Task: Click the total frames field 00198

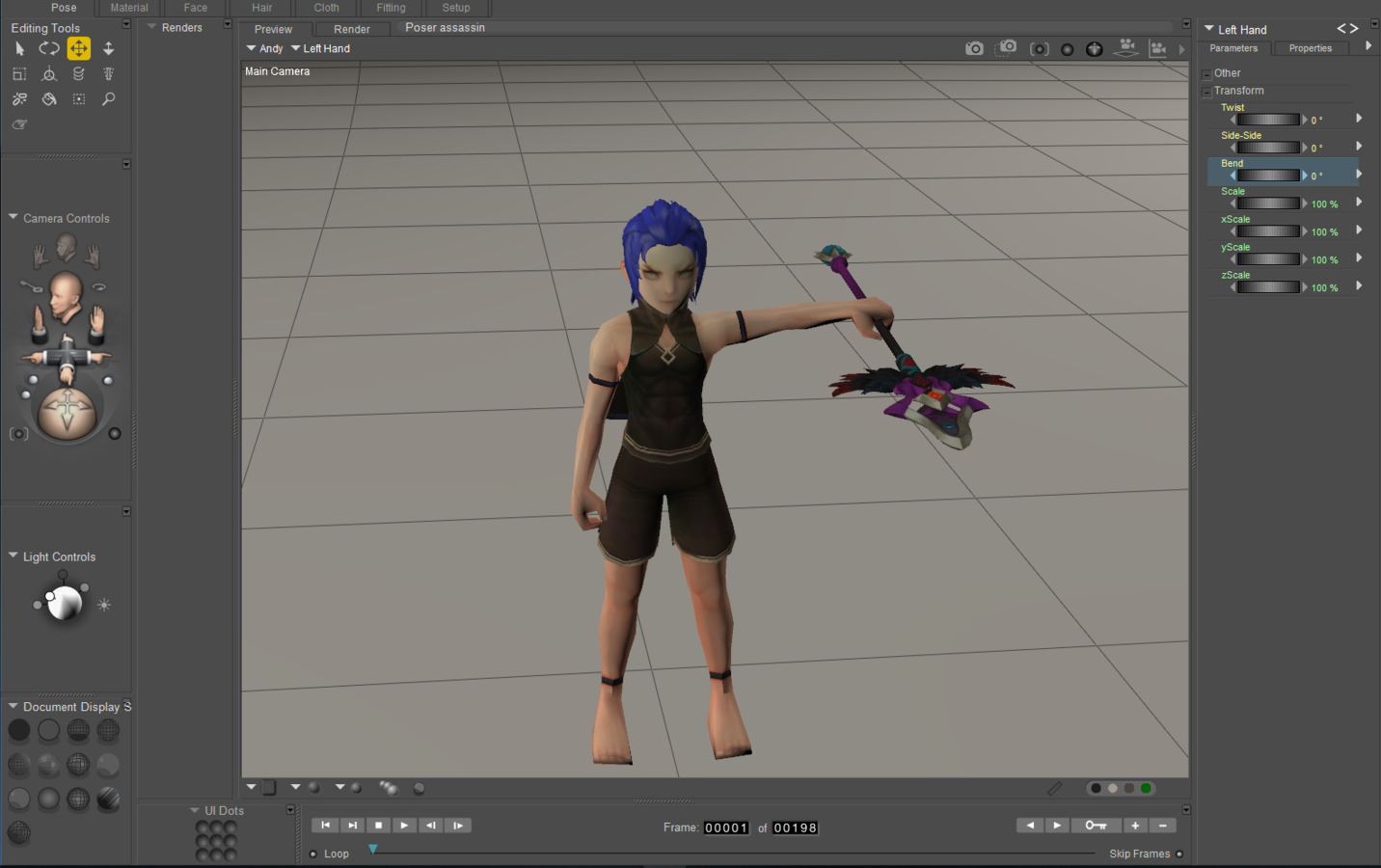Action: click(x=796, y=827)
